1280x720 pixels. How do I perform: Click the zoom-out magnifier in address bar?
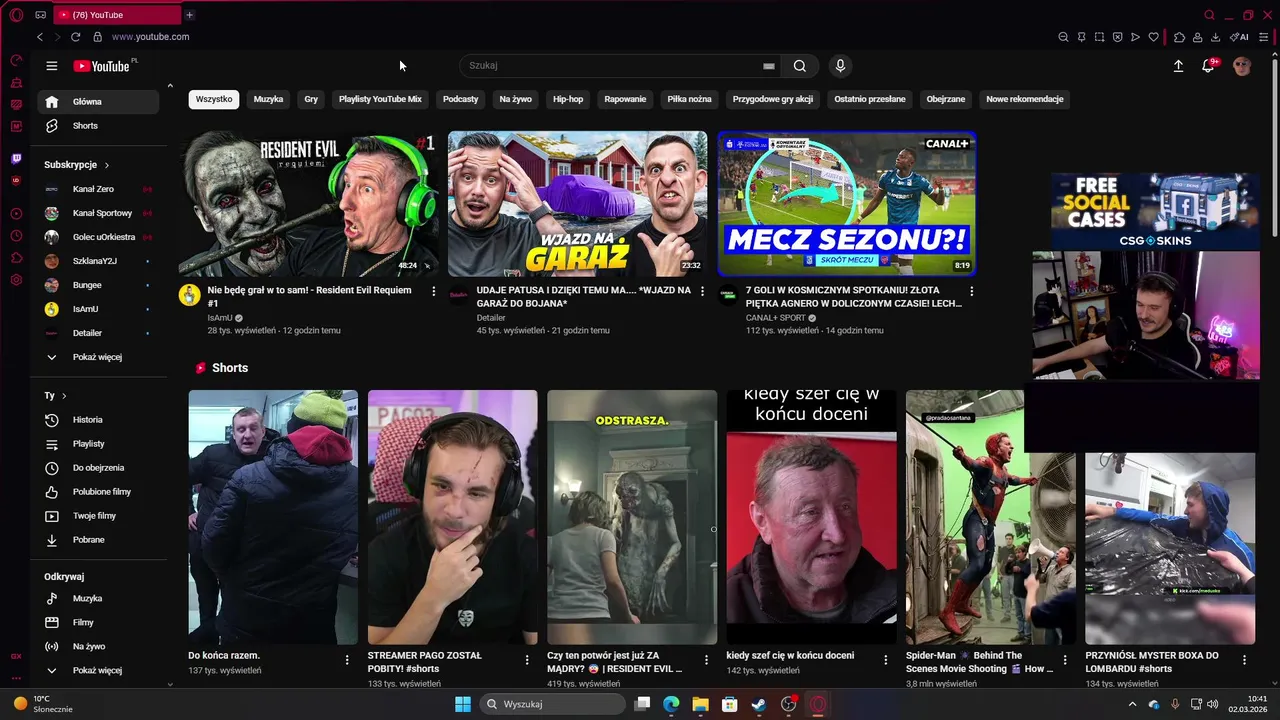point(1063,37)
